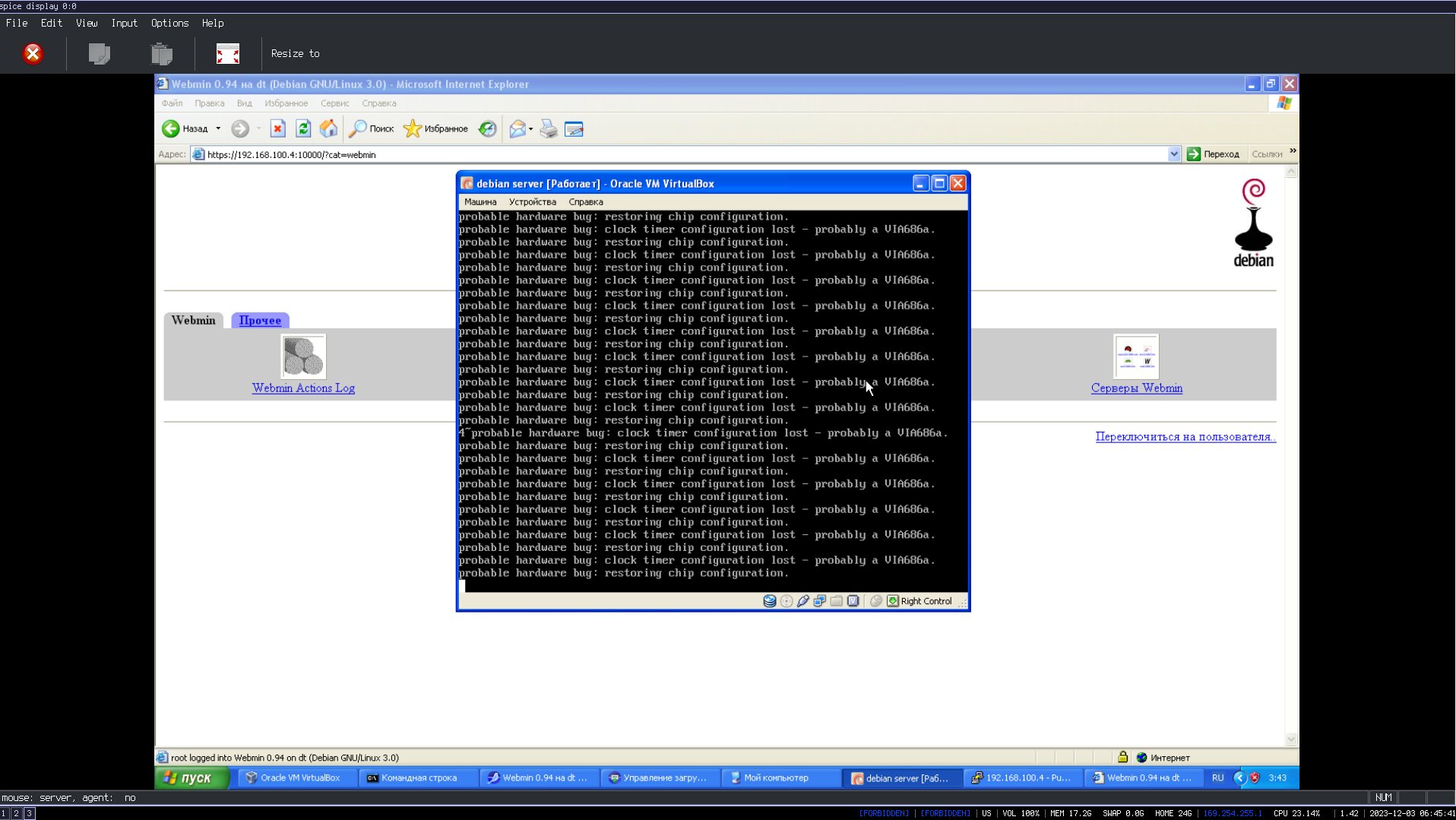The width and height of the screenshot is (1456, 820).
Task: Click the Переход go button
Action: (x=1213, y=154)
